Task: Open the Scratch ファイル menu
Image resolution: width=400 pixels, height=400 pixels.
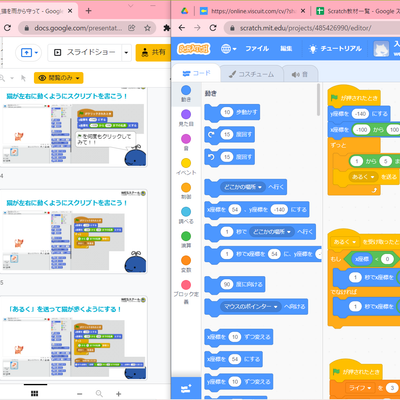Action: [257, 49]
